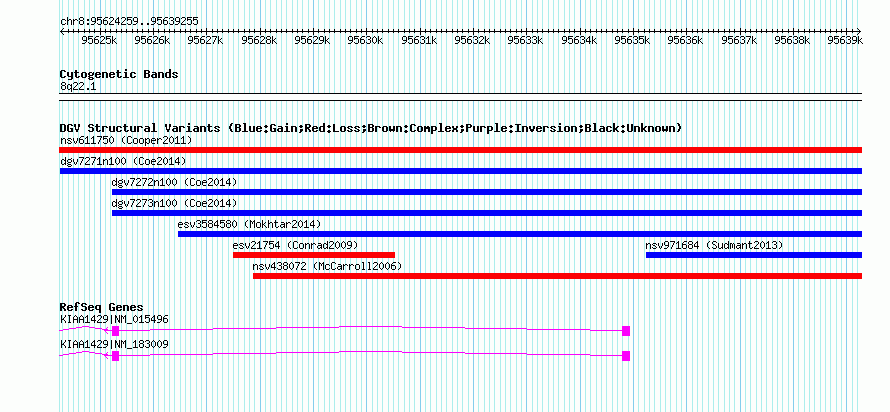The height and width of the screenshot is (412, 890).
Task: Click the blue gain bar for dgv7273n100
Action: pyautogui.click(x=486, y=213)
